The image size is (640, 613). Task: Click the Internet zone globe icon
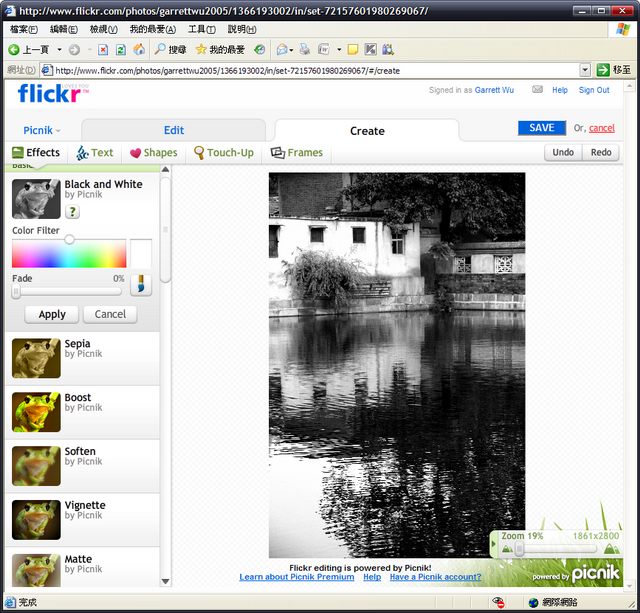533,602
